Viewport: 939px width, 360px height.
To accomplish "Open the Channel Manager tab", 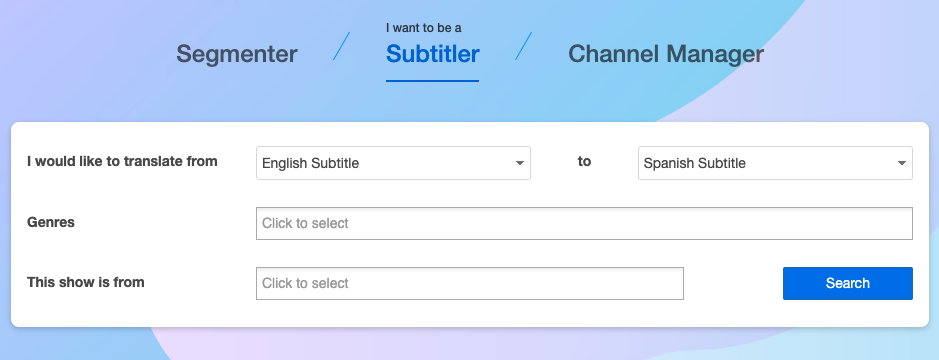I will 666,54.
